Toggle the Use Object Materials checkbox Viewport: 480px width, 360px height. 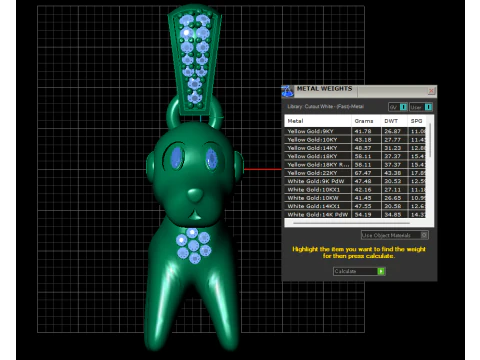[x=424, y=235]
